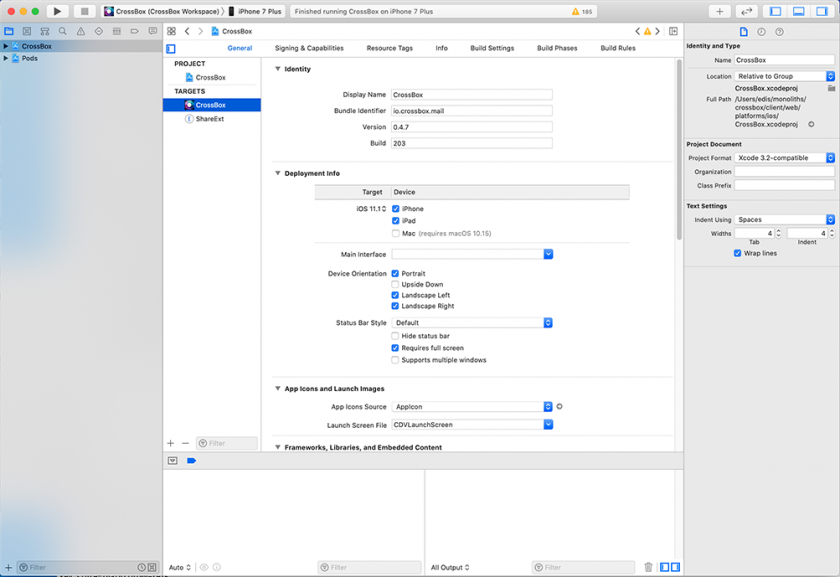The height and width of the screenshot is (577, 840).
Task: Uncheck the iPhone device checkbox
Action: pos(395,208)
